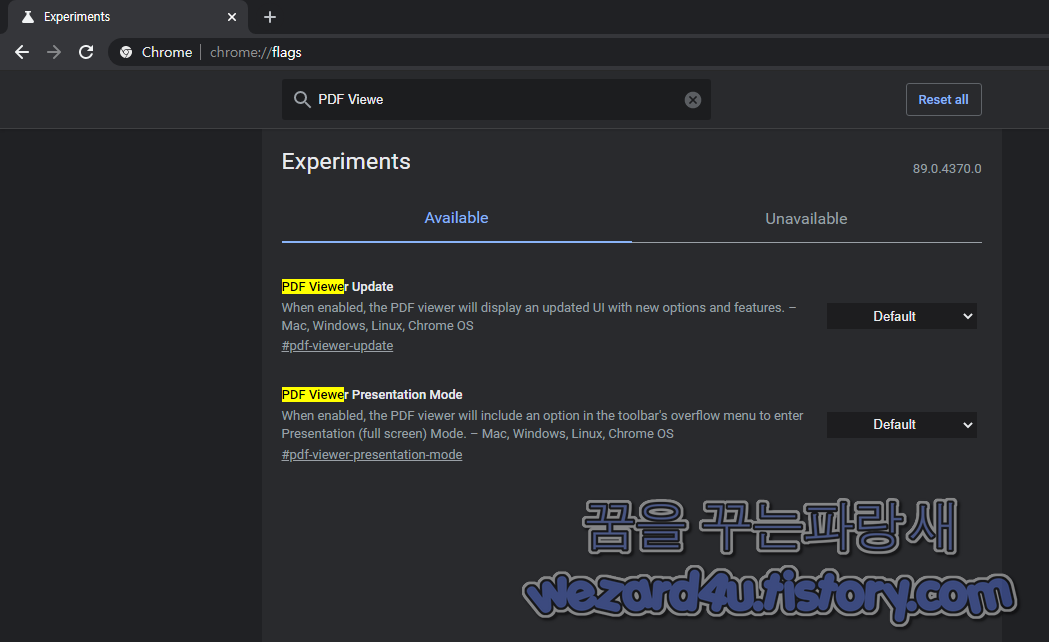The width and height of the screenshot is (1049, 642).
Task: Follow the #pdf-viewer-update link
Action: 337,346
